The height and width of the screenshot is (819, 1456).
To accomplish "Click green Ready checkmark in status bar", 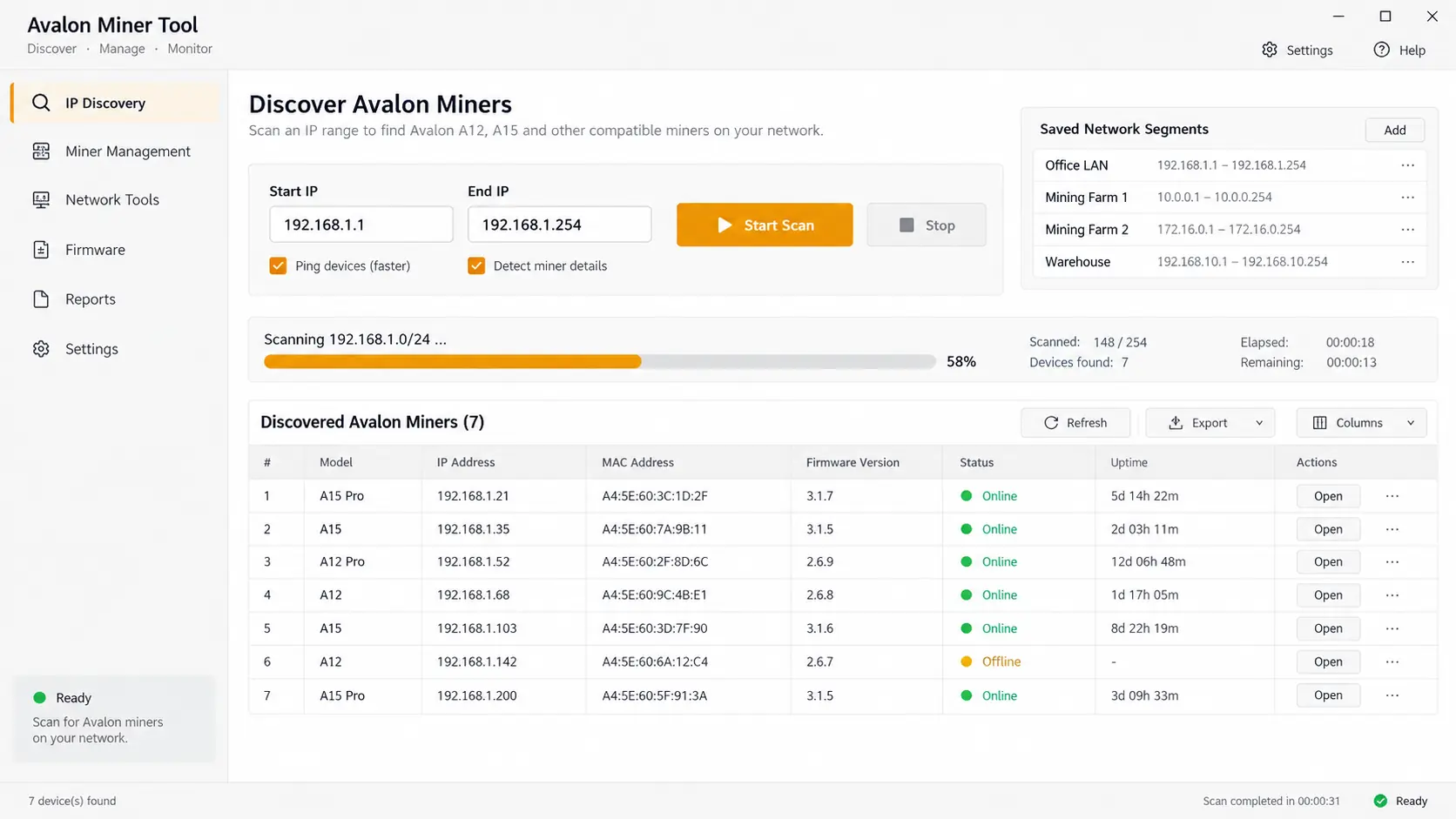I will coord(1380,801).
